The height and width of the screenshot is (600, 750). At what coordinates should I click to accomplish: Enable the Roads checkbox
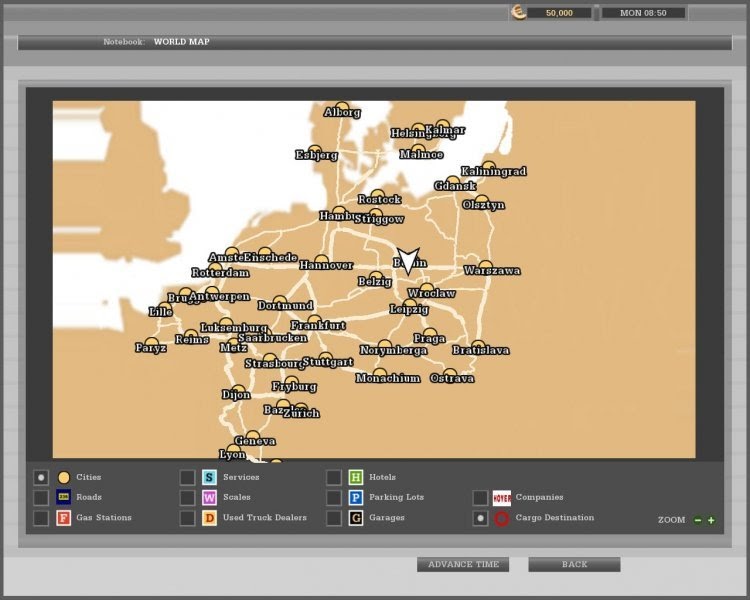click(41, 497)
